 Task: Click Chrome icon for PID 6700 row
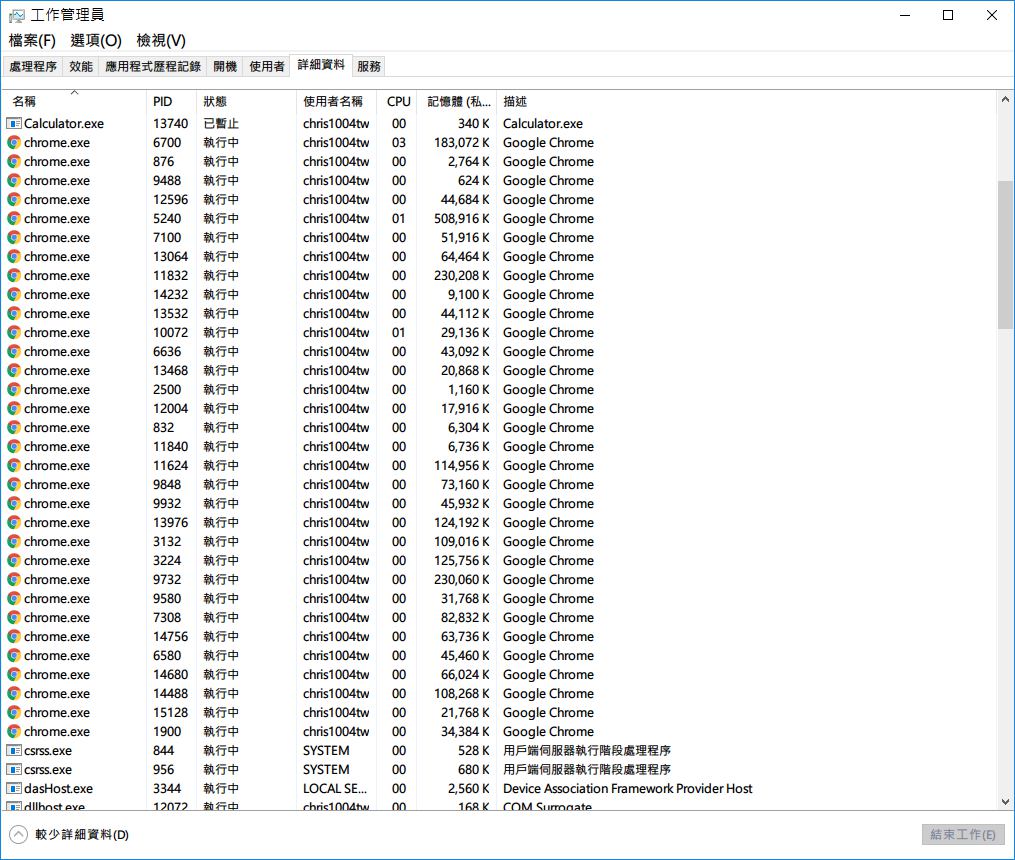[14, 143]
